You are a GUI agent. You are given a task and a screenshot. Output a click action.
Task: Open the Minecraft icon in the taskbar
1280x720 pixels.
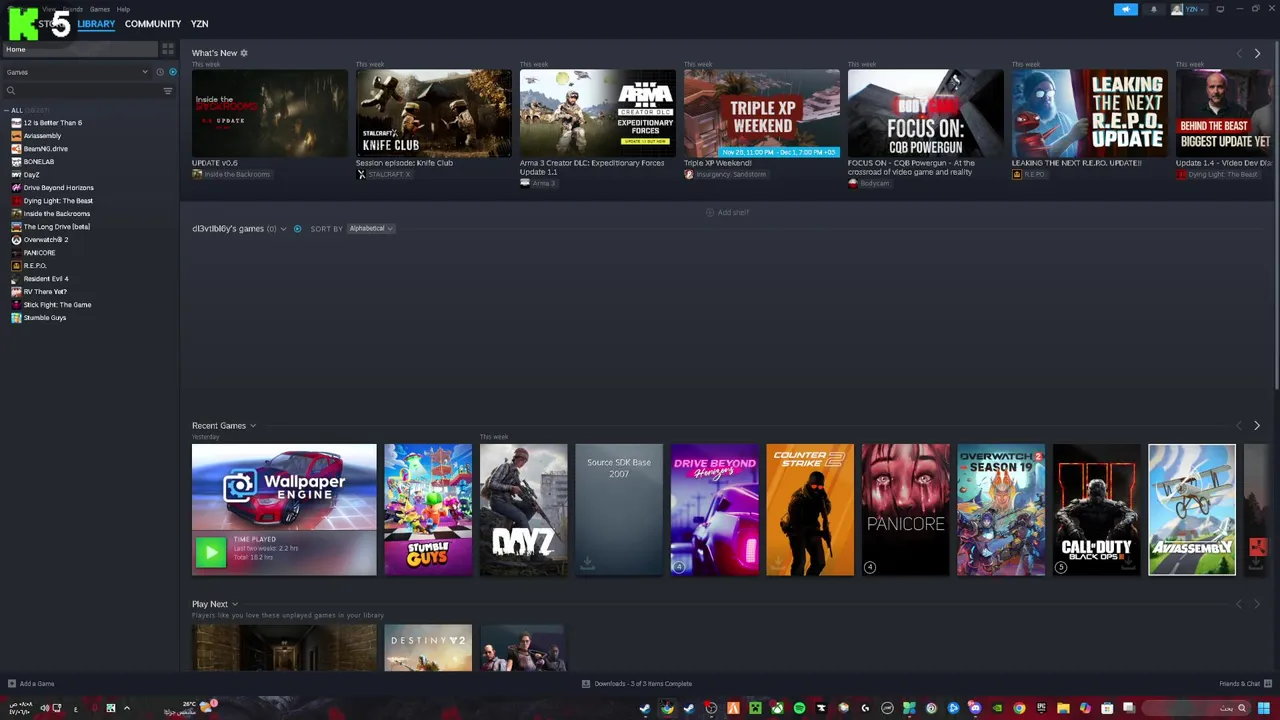(755, 708)
